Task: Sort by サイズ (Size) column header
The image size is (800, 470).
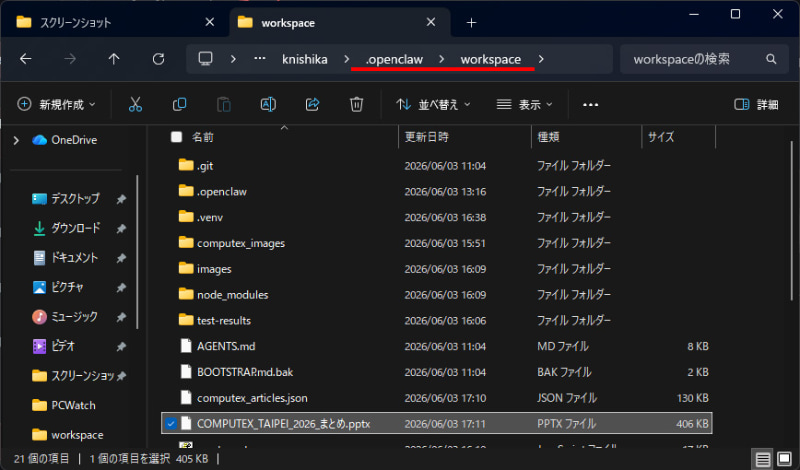Action: pos(661,137)
